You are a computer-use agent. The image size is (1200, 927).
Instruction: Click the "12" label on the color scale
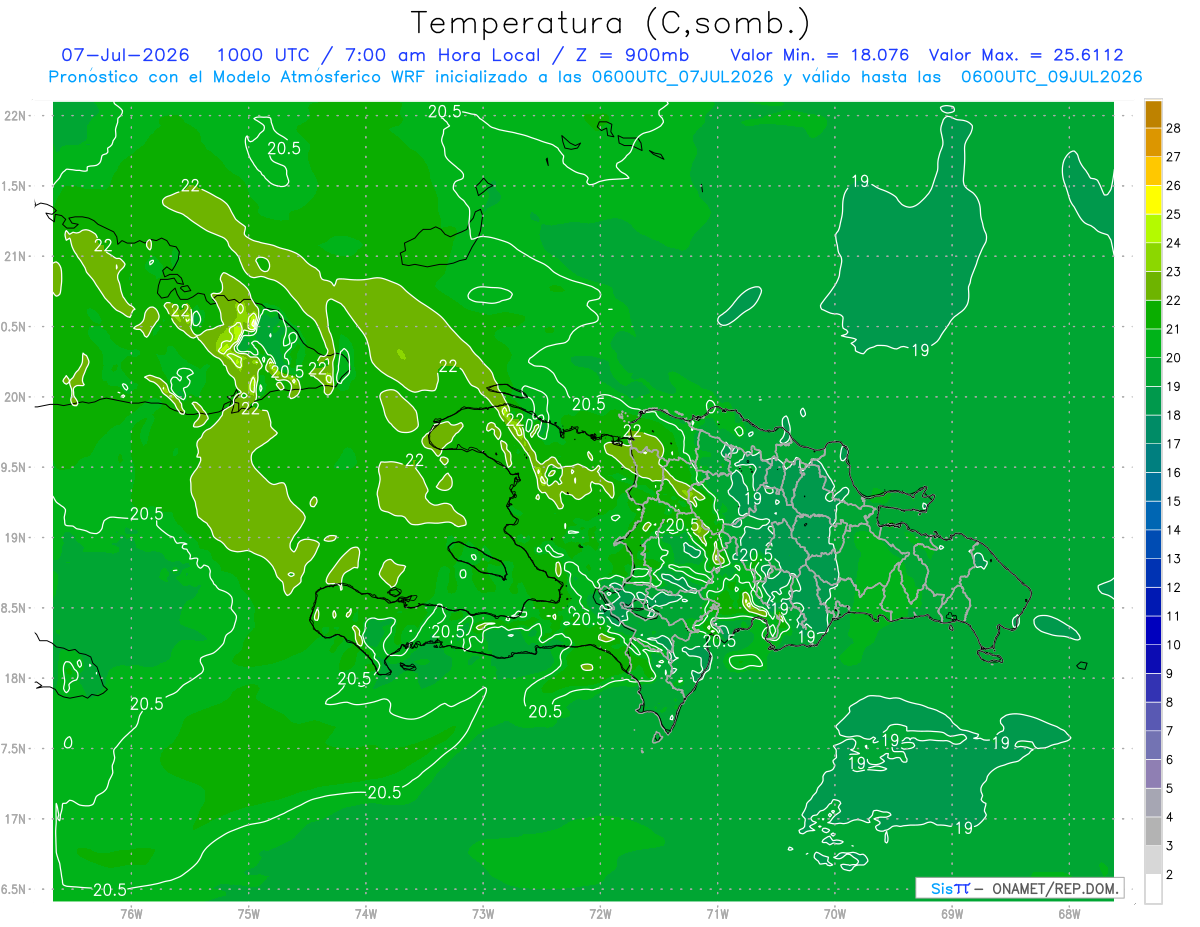point(1174,588)
